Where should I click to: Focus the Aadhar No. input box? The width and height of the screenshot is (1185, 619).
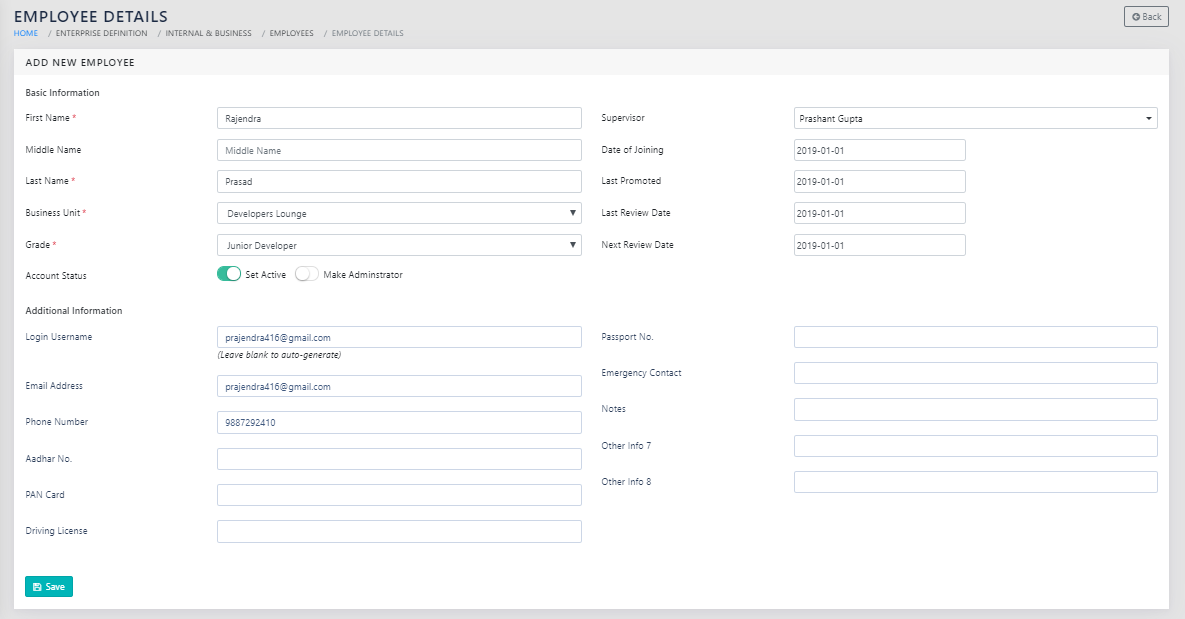pyautogui.click(x=399, y=459)
